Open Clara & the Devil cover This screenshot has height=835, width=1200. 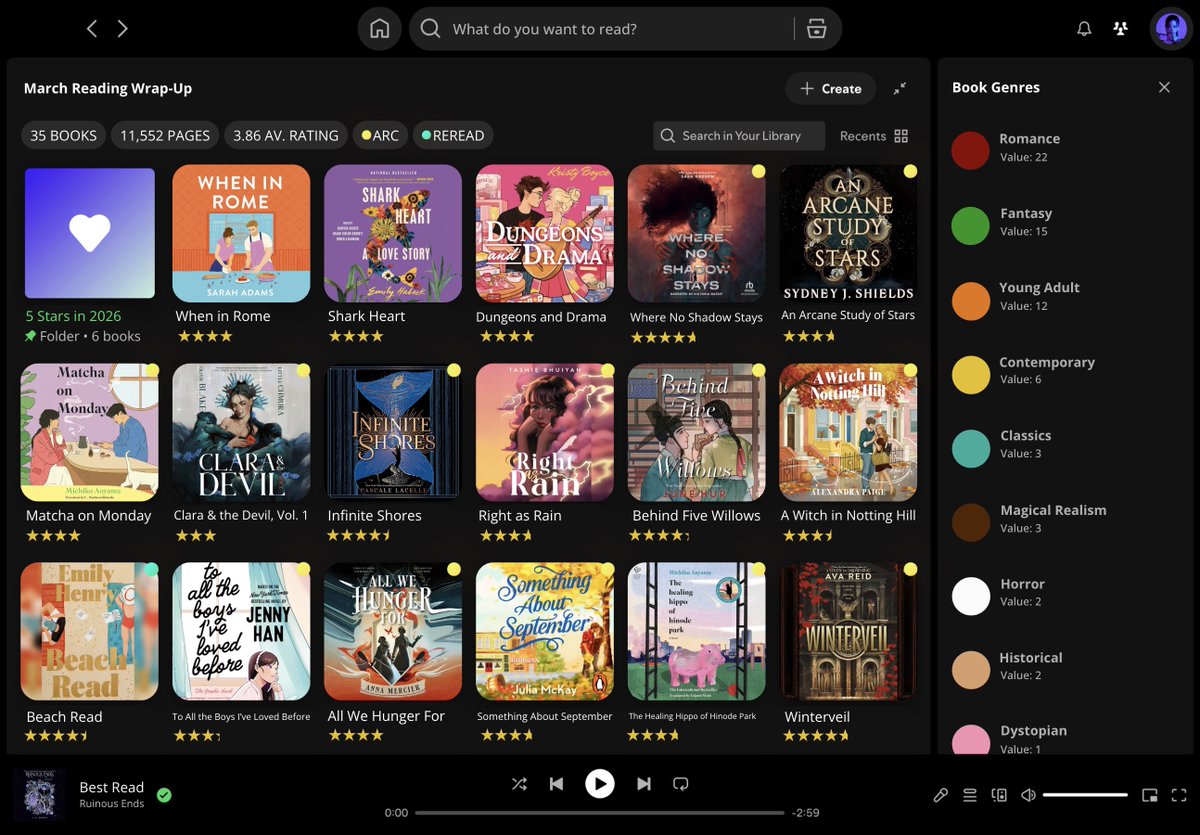click(x=241, y=432)
